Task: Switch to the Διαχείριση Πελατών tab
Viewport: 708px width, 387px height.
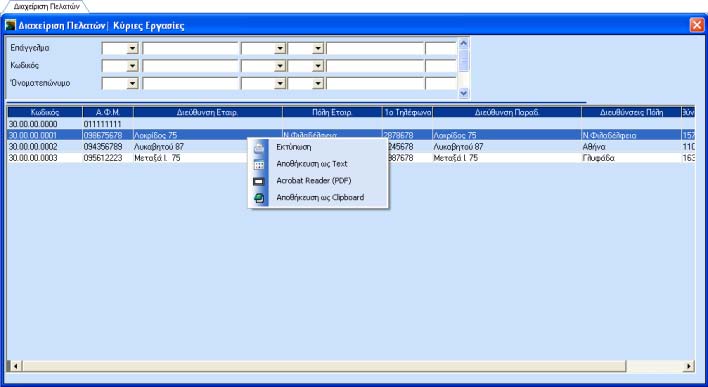Action: pyautogui.click(x=47, y=6)
